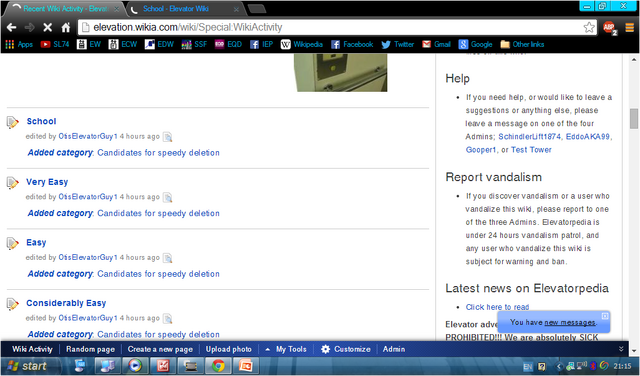Select Upload photo in bottom toolbar
The width and height of the screenshot is (640, 376).
[x=229, y=349]
